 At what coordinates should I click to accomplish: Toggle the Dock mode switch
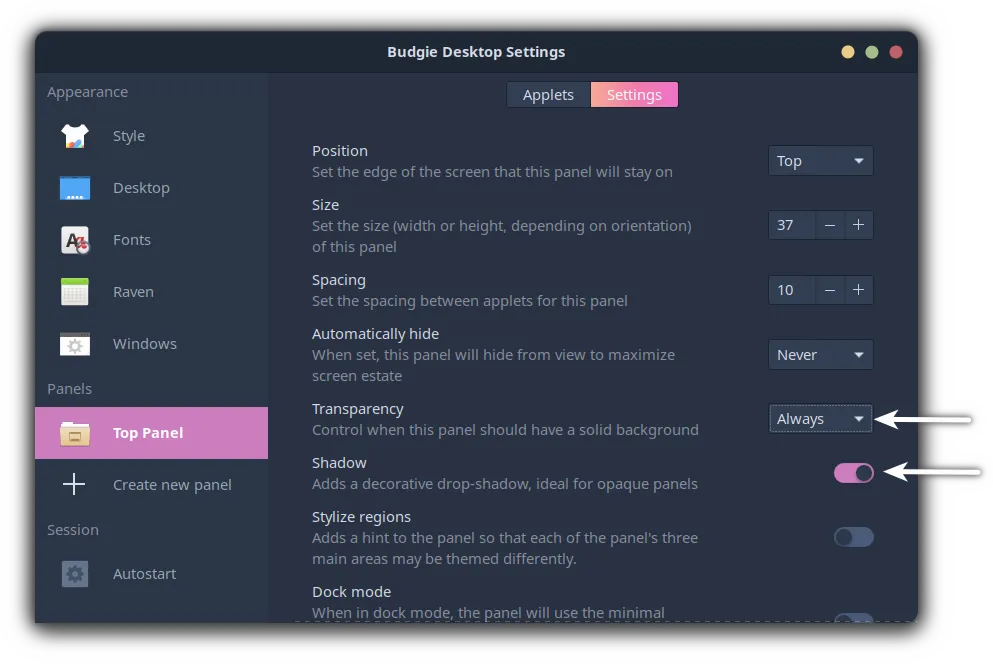coord(853,619)
